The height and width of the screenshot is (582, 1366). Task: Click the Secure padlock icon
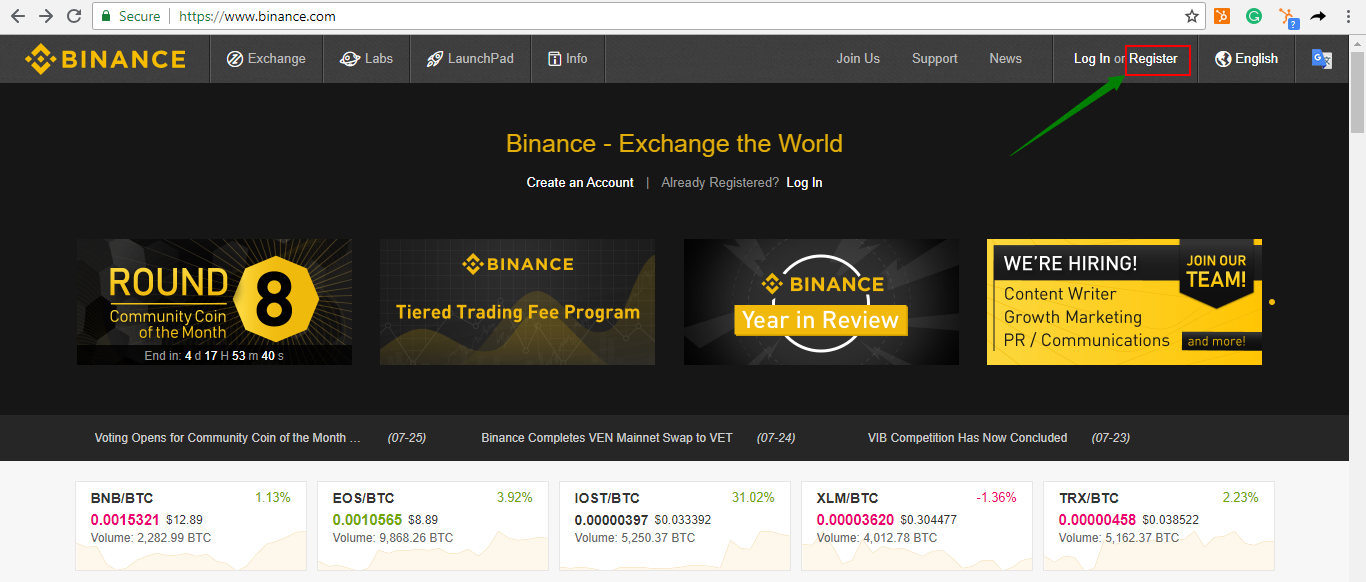click(106, 17)
